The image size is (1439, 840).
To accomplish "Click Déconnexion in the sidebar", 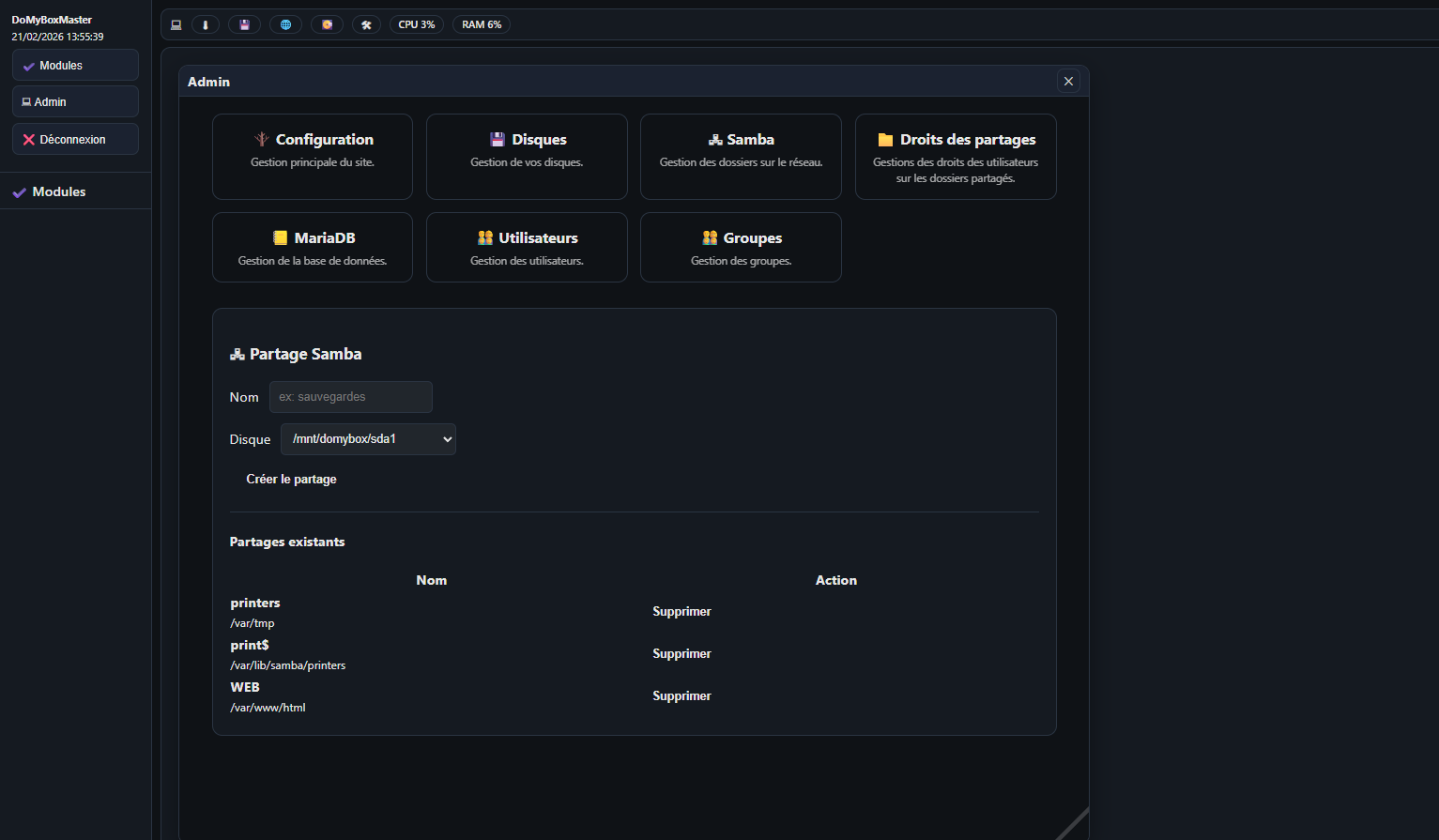I will [75, 139].
